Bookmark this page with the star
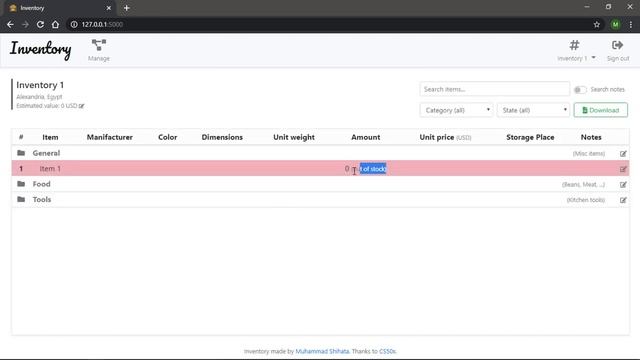 tap(597, 24)
